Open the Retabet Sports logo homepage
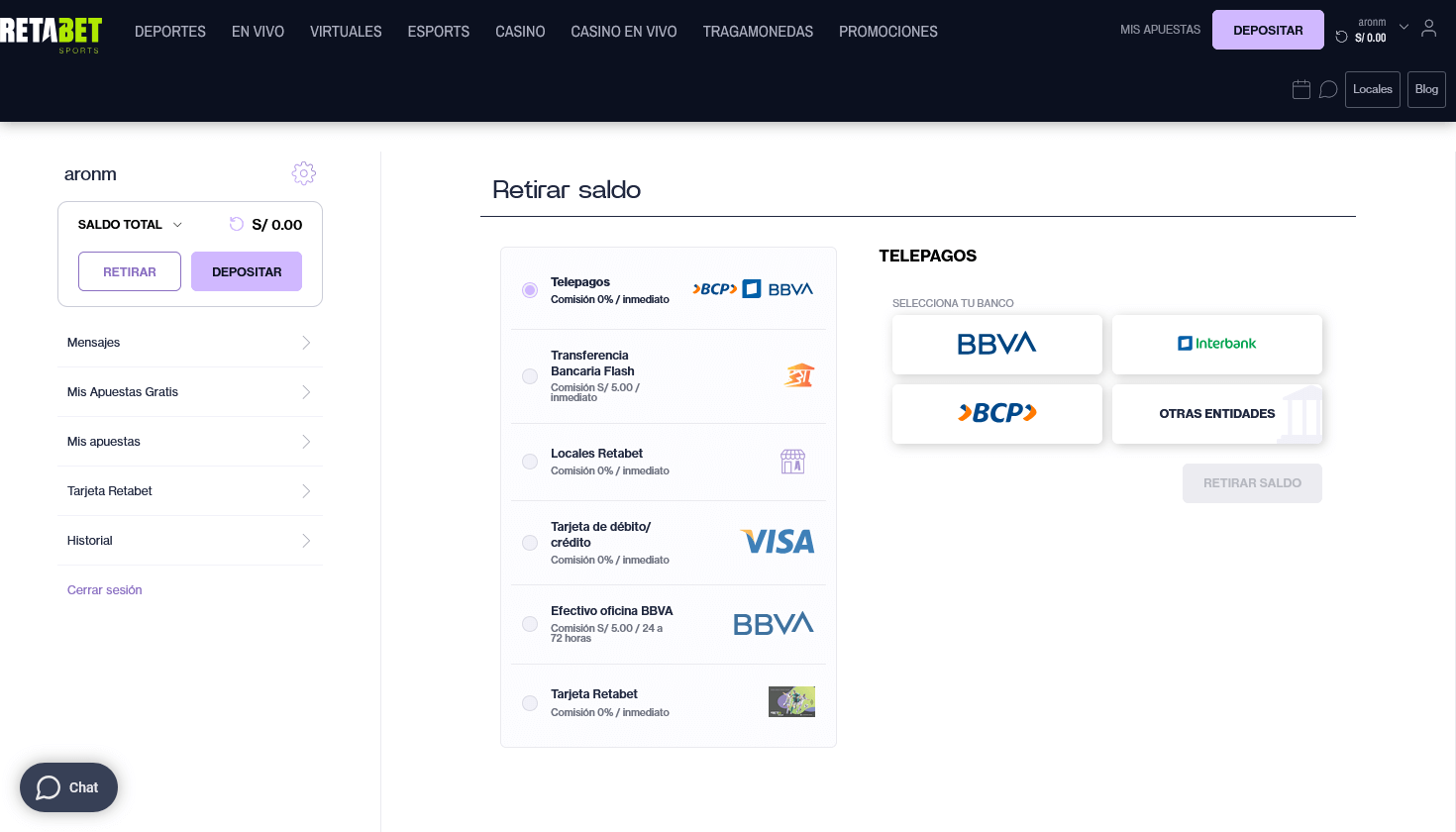1456x832 pixels. pyautogui.click(x=51, y=34)
